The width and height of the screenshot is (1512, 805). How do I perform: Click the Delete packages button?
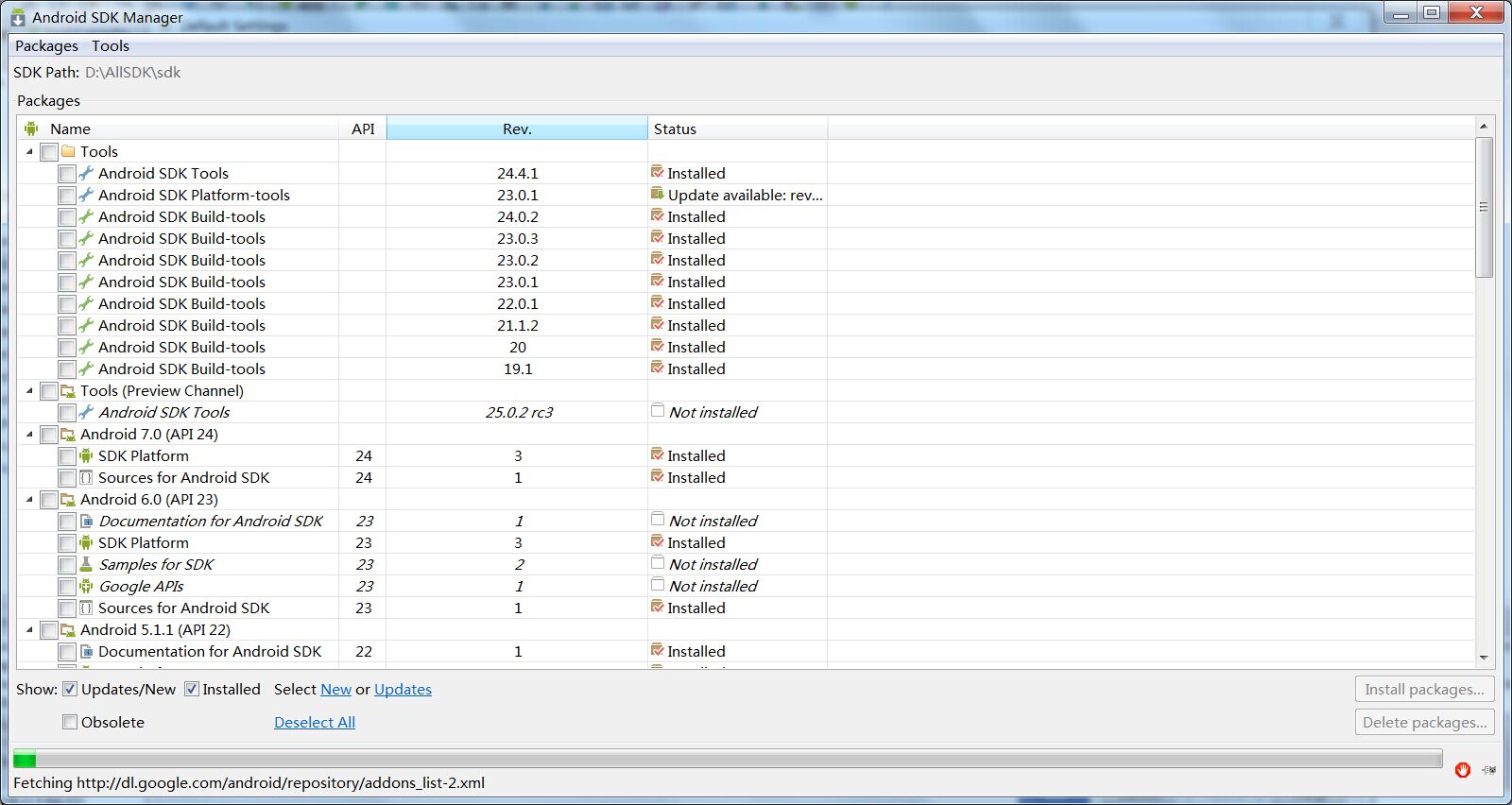point(1424,722)
